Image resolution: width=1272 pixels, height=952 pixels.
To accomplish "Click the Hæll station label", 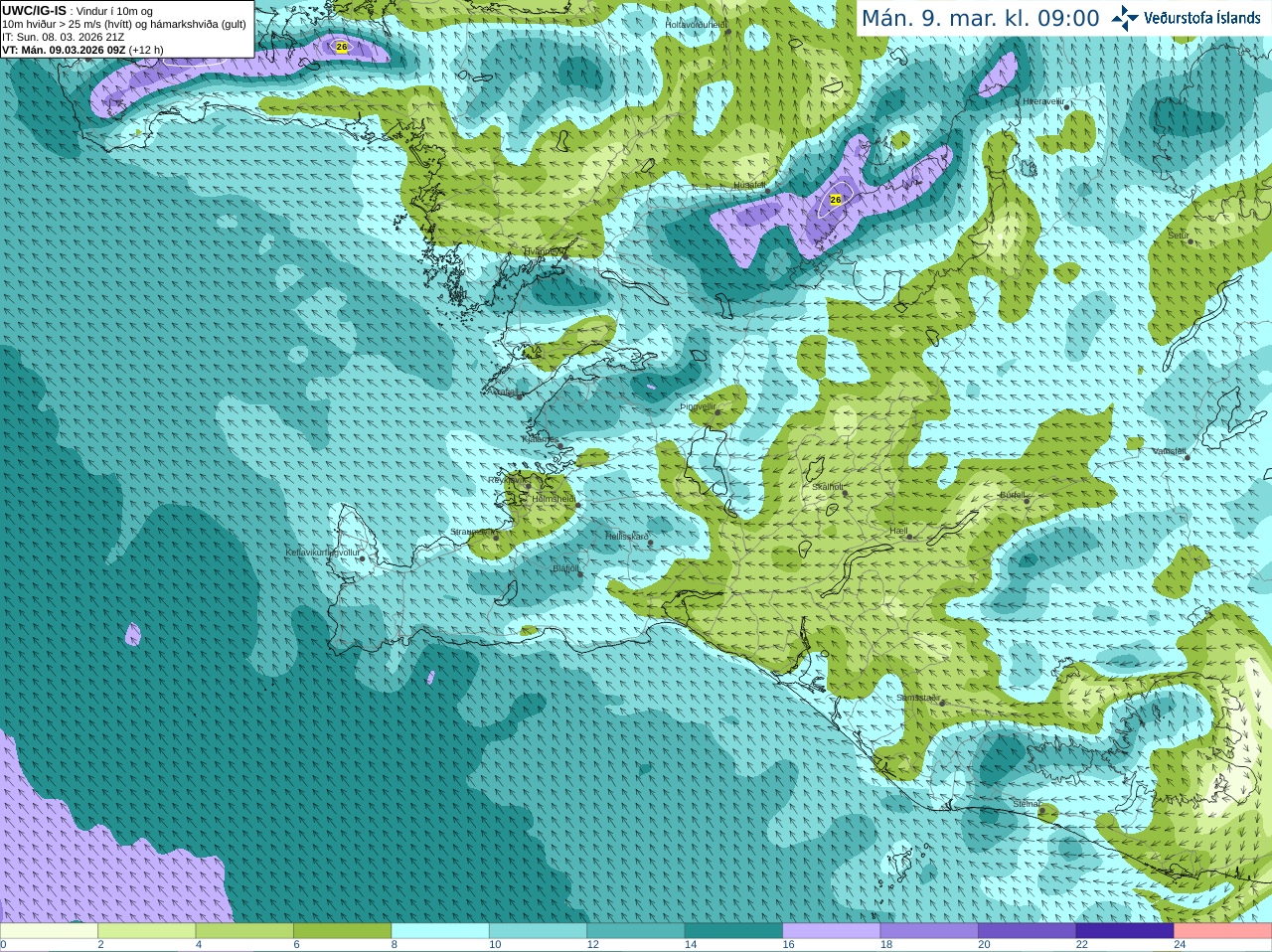I will click(898, 531).
